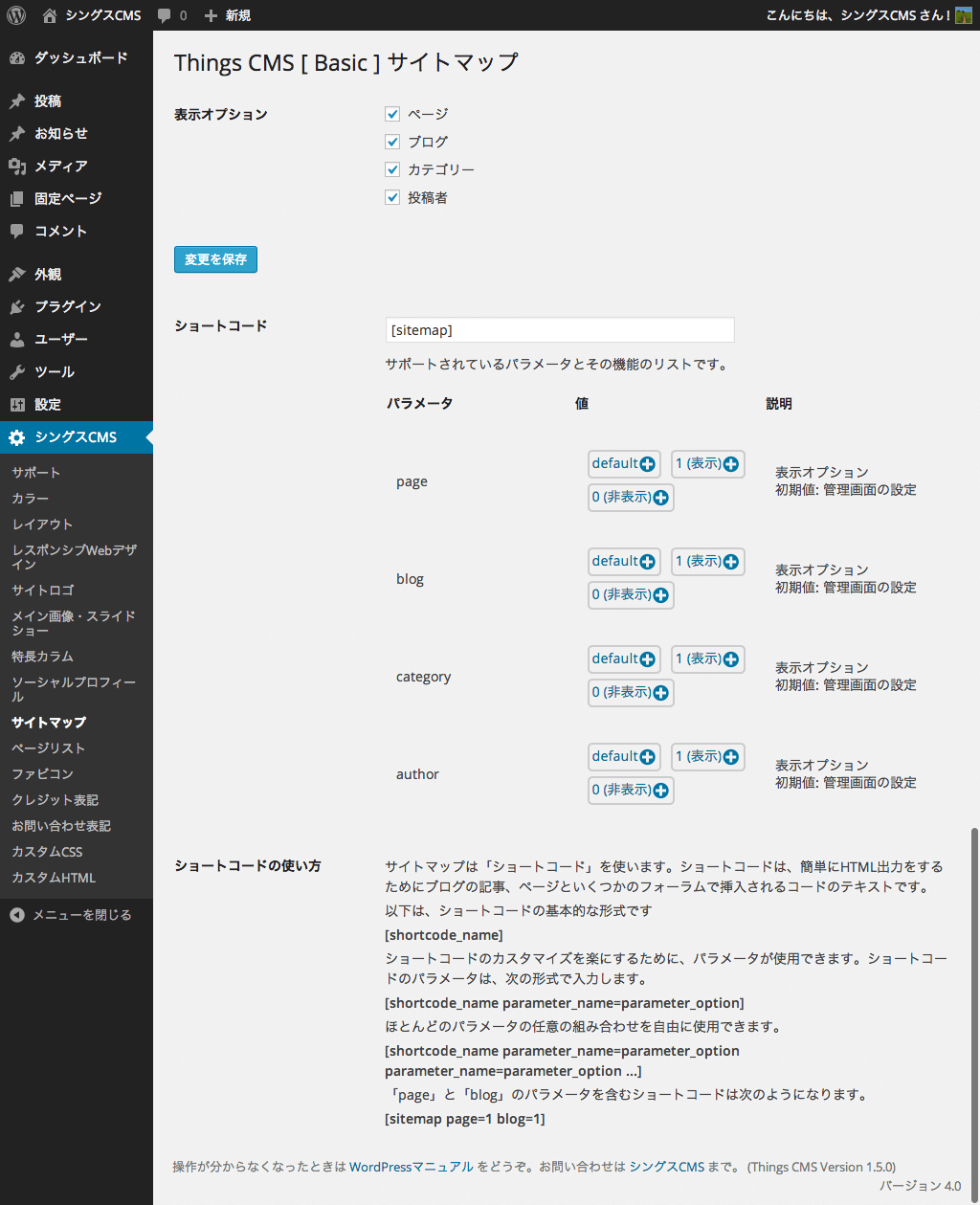
Task: Click plus icon on blog 1 (表示) button
Action: [731, 562]
